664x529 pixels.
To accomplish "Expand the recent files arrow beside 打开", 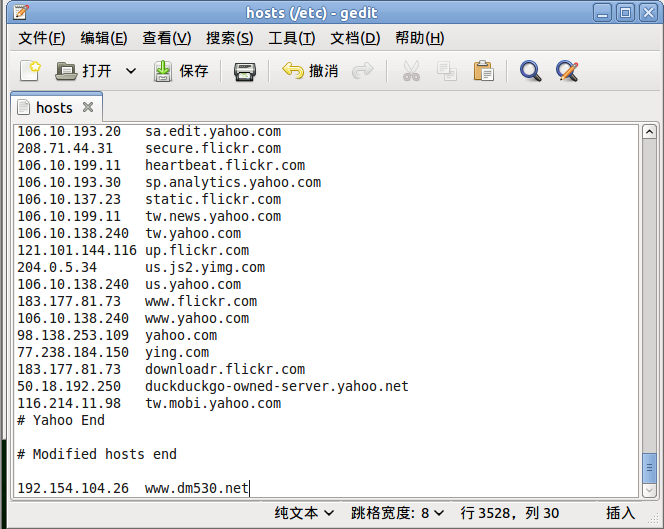I will point(131,71).
